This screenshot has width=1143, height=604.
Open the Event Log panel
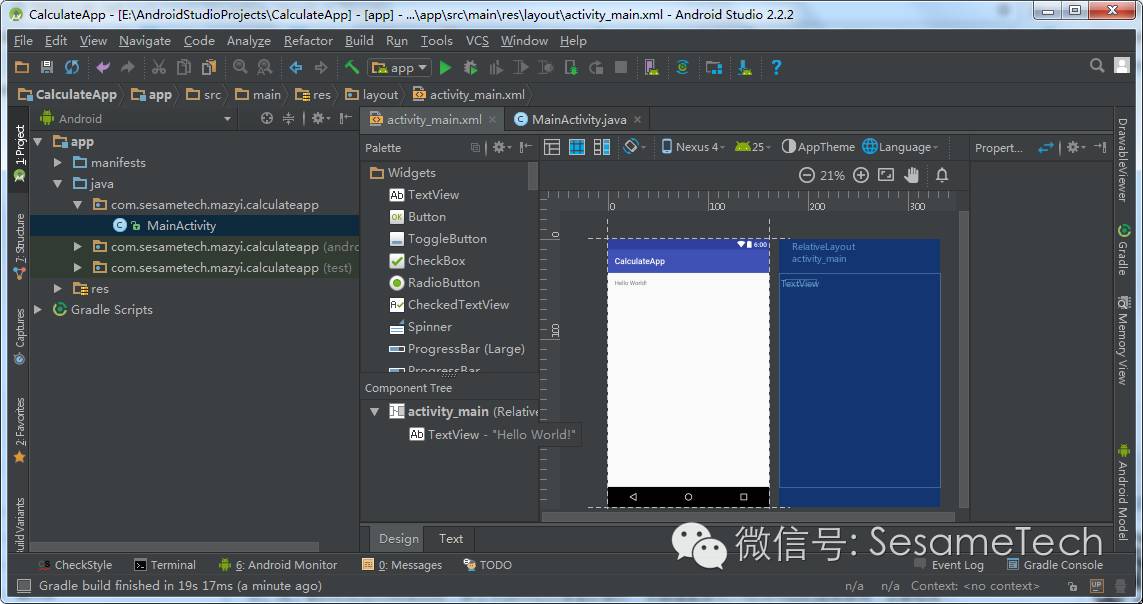(x=948, y=565)
